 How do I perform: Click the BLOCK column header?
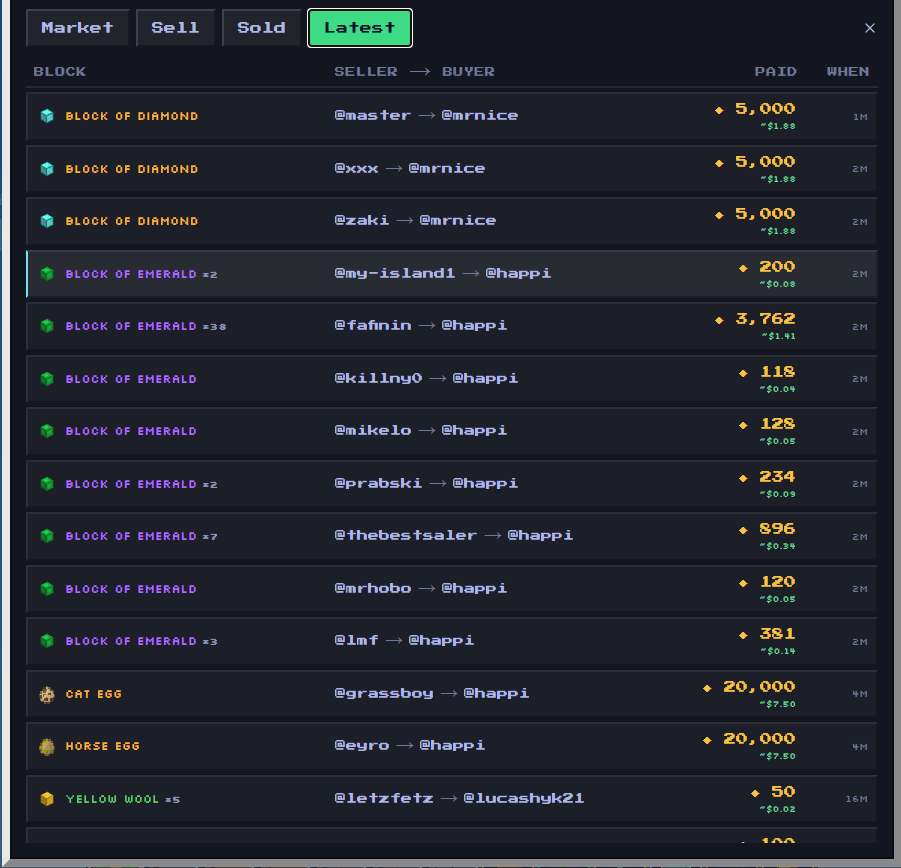60,72
